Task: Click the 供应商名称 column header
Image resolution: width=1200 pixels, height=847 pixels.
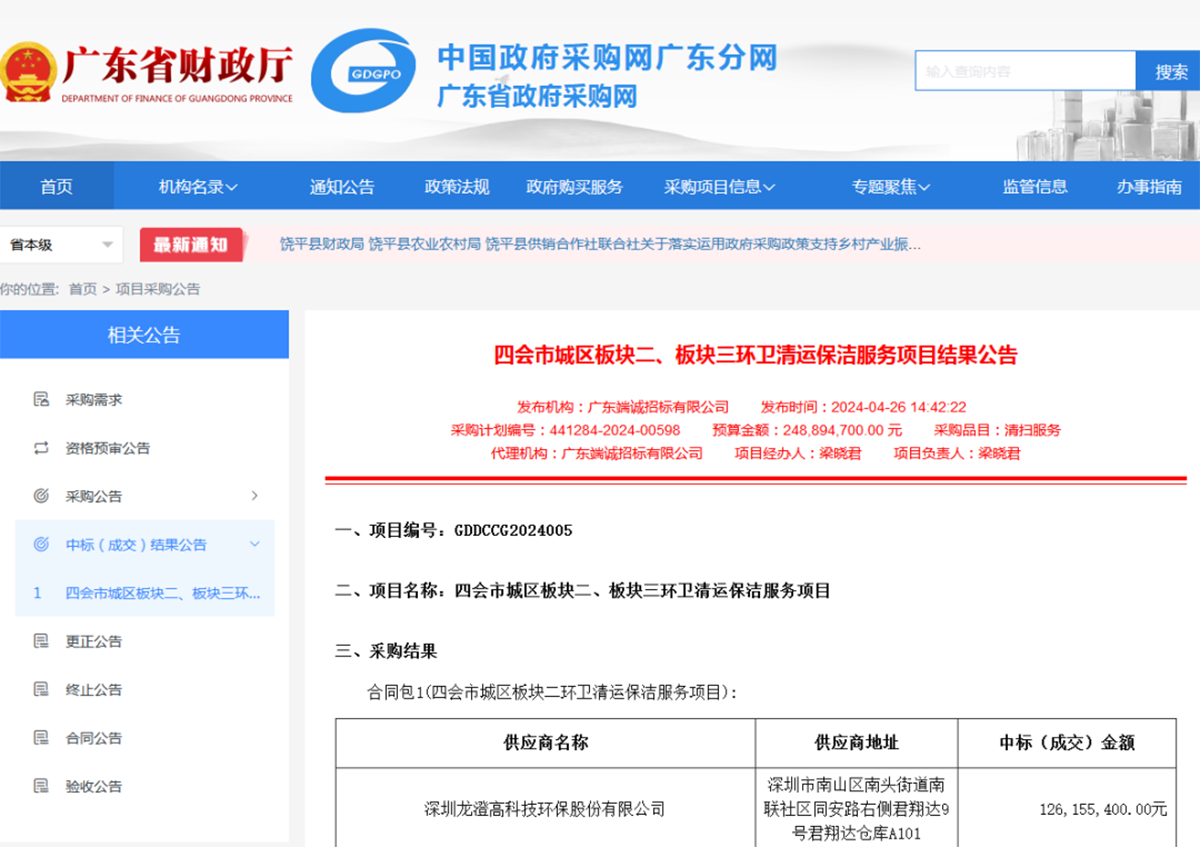Action: [545, 743]
